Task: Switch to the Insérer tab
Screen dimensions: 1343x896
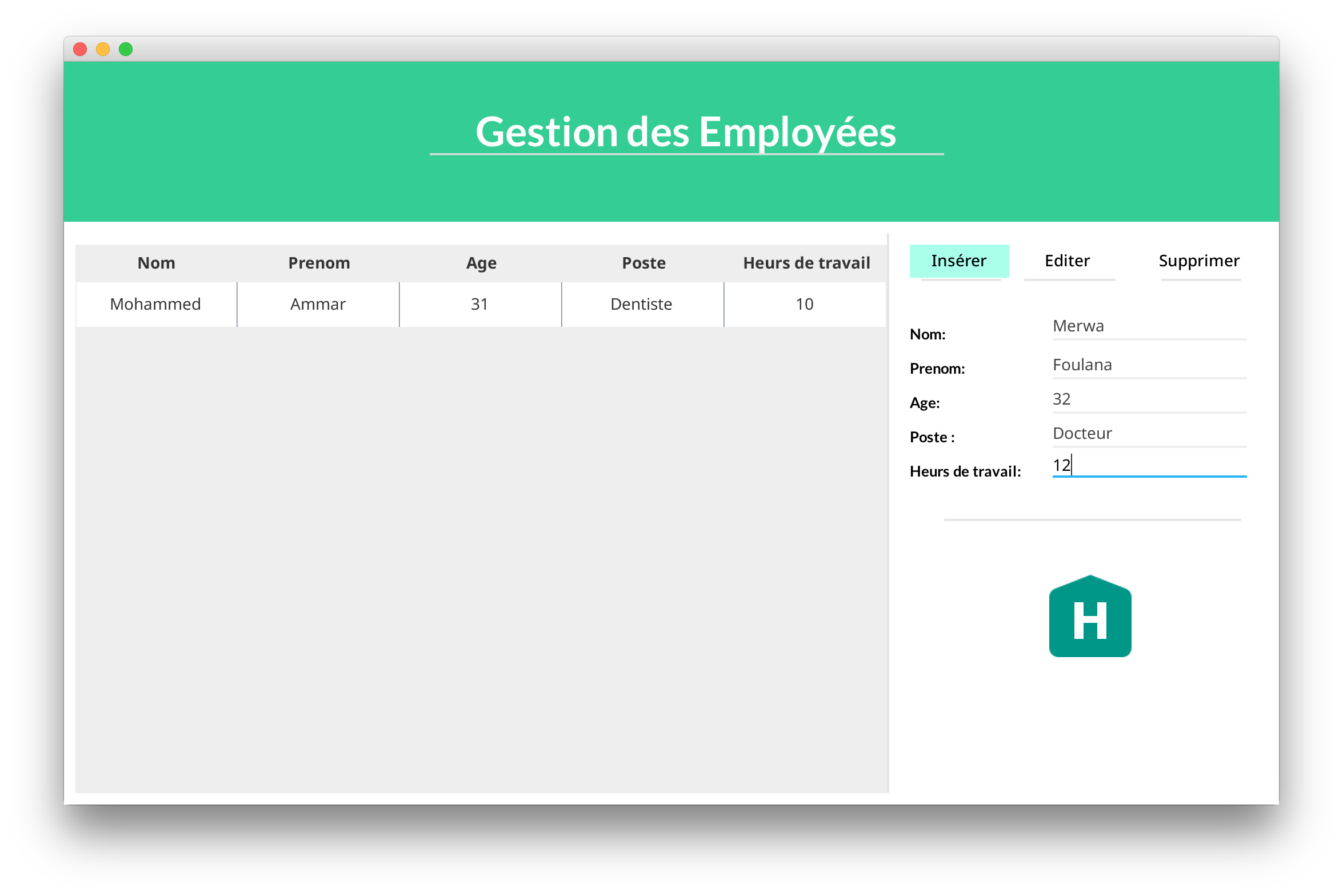Action: coord(959,261)
